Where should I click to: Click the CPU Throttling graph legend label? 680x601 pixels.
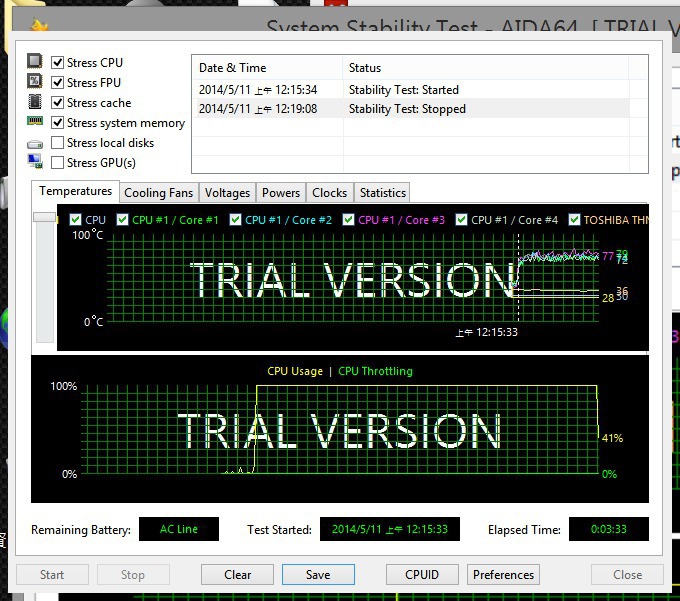[x=375, y=371]
